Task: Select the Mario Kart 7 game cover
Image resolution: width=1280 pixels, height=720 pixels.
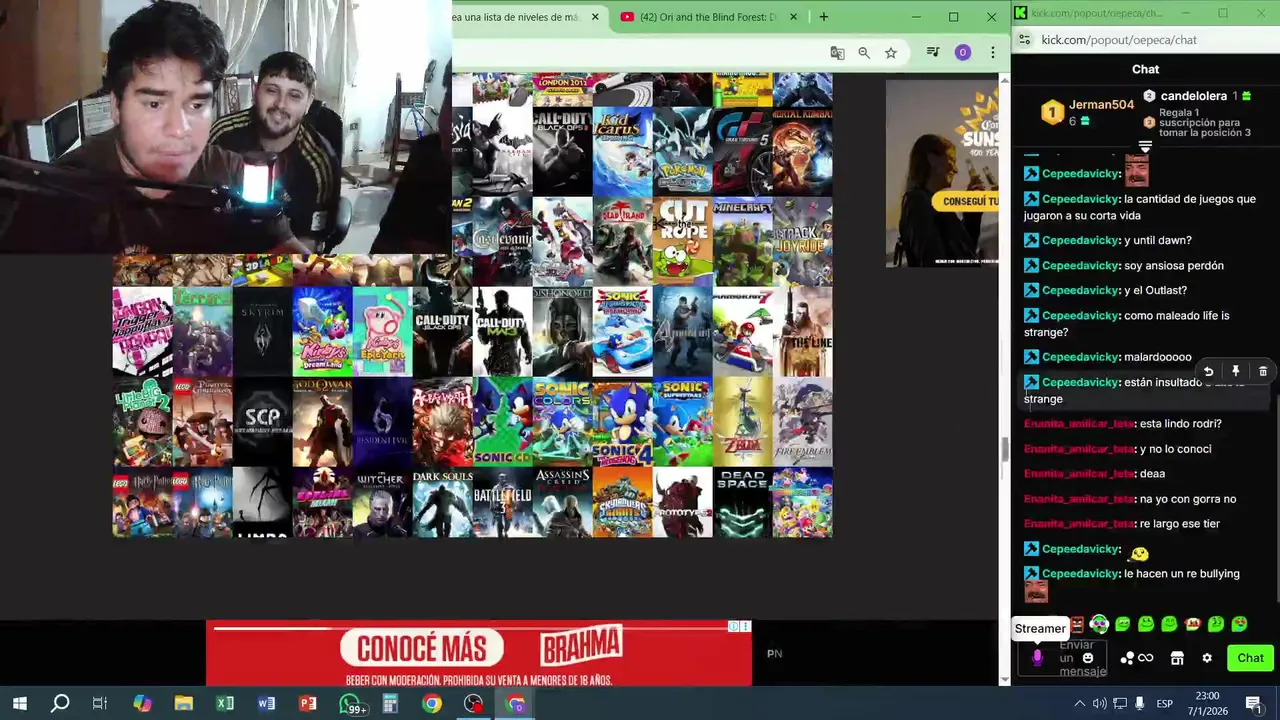Action: pos(742,332)
